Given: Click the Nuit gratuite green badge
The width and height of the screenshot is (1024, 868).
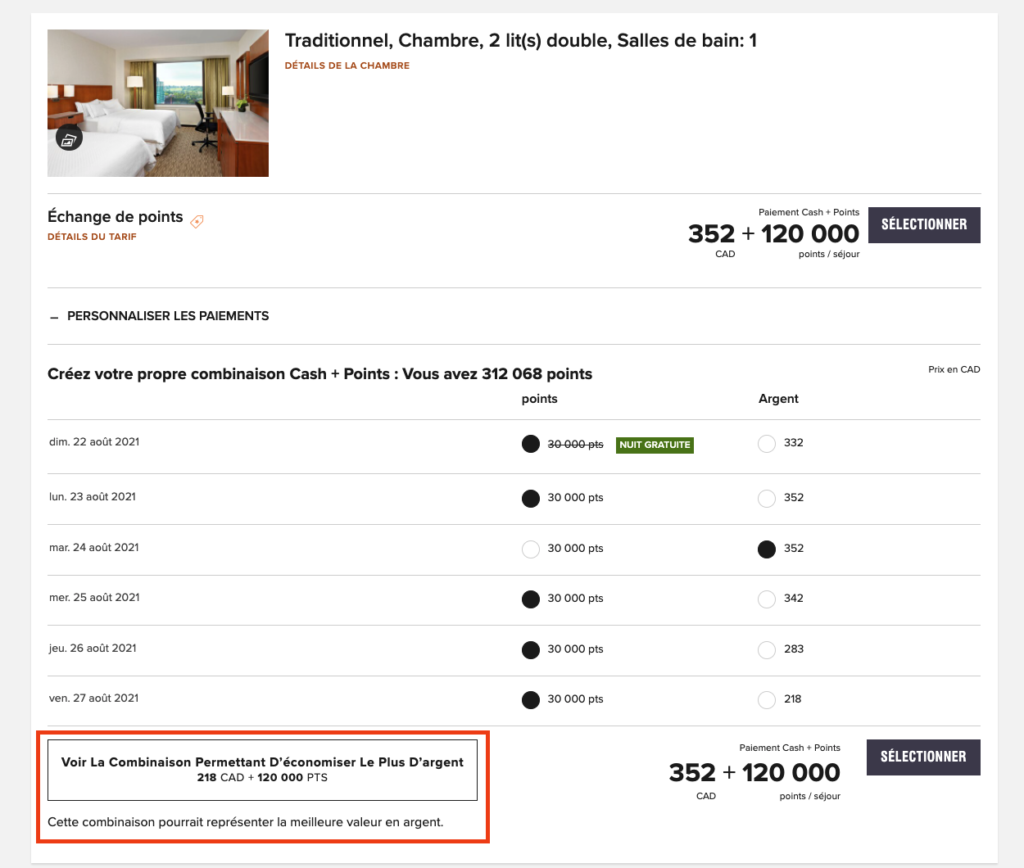Looking at the screenshot, I should click(654, 445).
